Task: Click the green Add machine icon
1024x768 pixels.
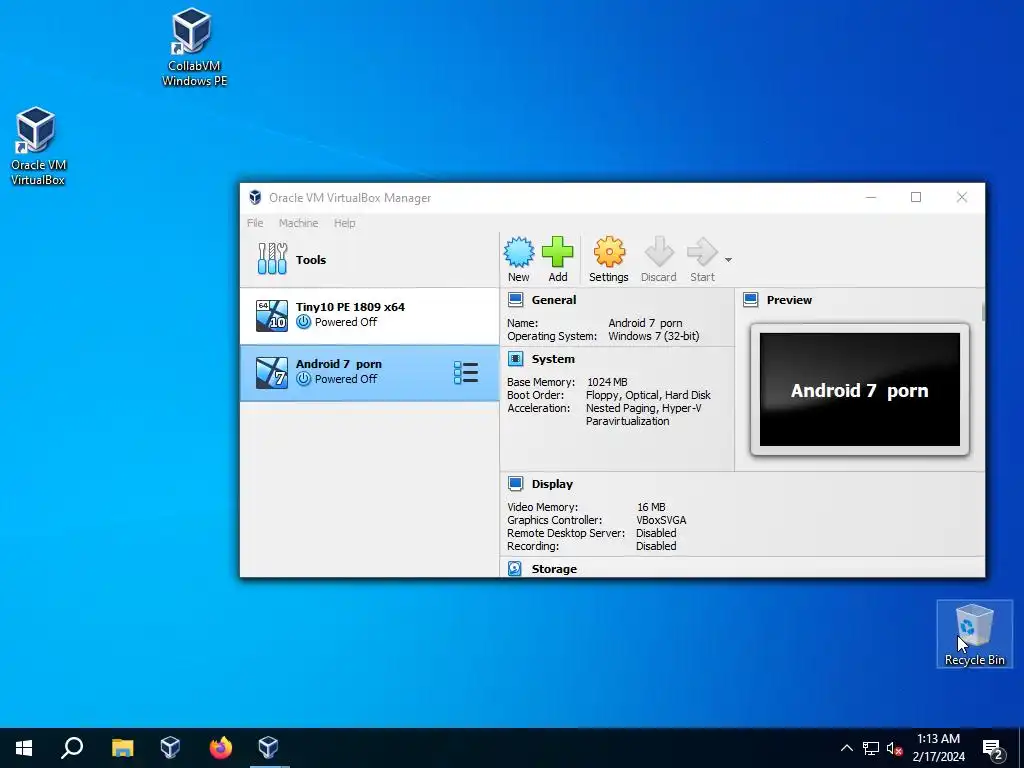Action: (557, 252)
